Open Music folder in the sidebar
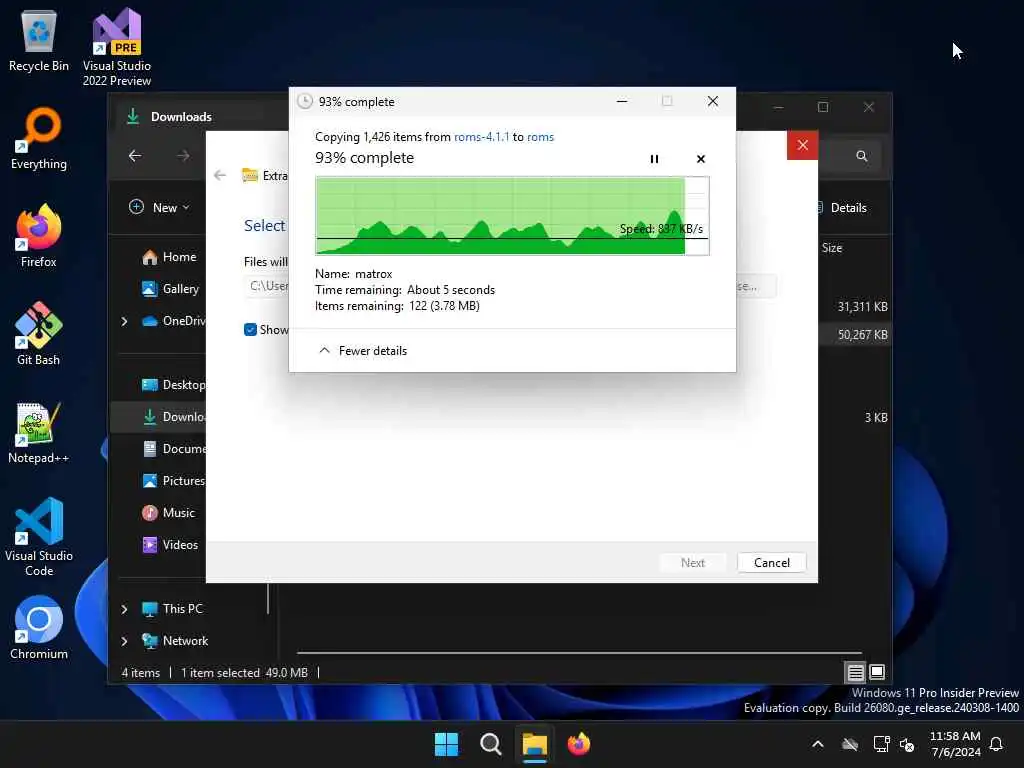Screen dimensions: 1024x768 [168, 513]
